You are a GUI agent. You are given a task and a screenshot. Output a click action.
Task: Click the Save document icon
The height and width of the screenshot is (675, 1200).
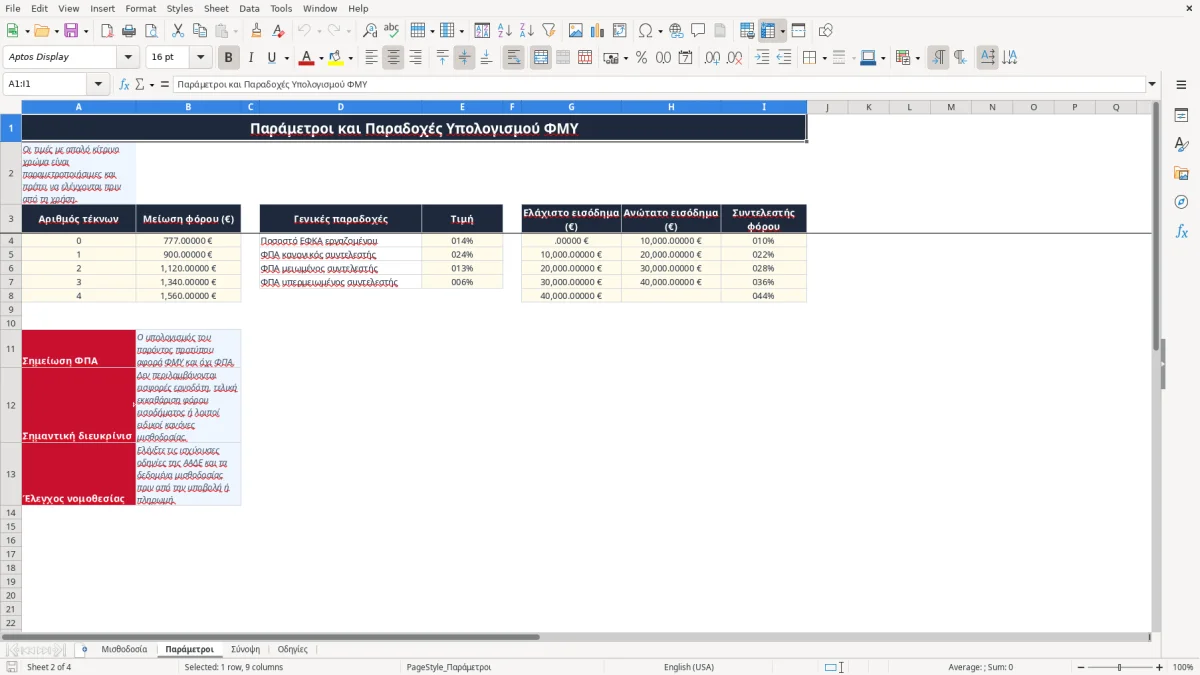click(x=69, y=31)
